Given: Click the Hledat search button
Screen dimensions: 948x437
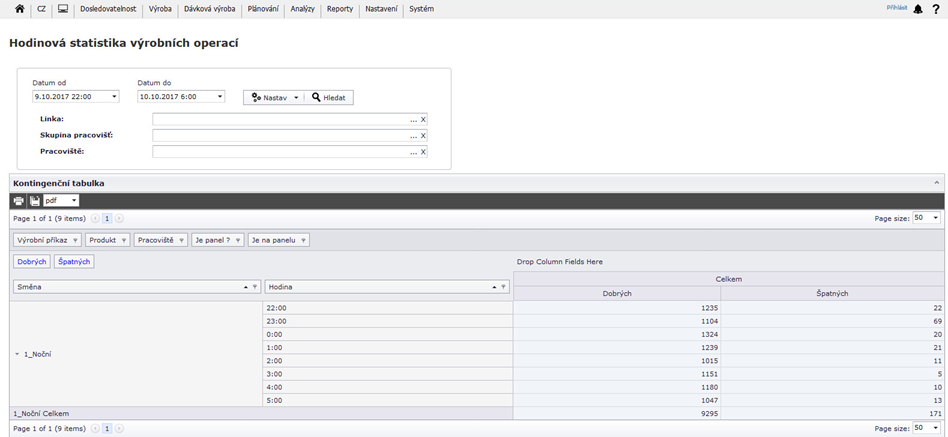Looking at the screenshot, I should pyautogui.click(x=329, y=97).
